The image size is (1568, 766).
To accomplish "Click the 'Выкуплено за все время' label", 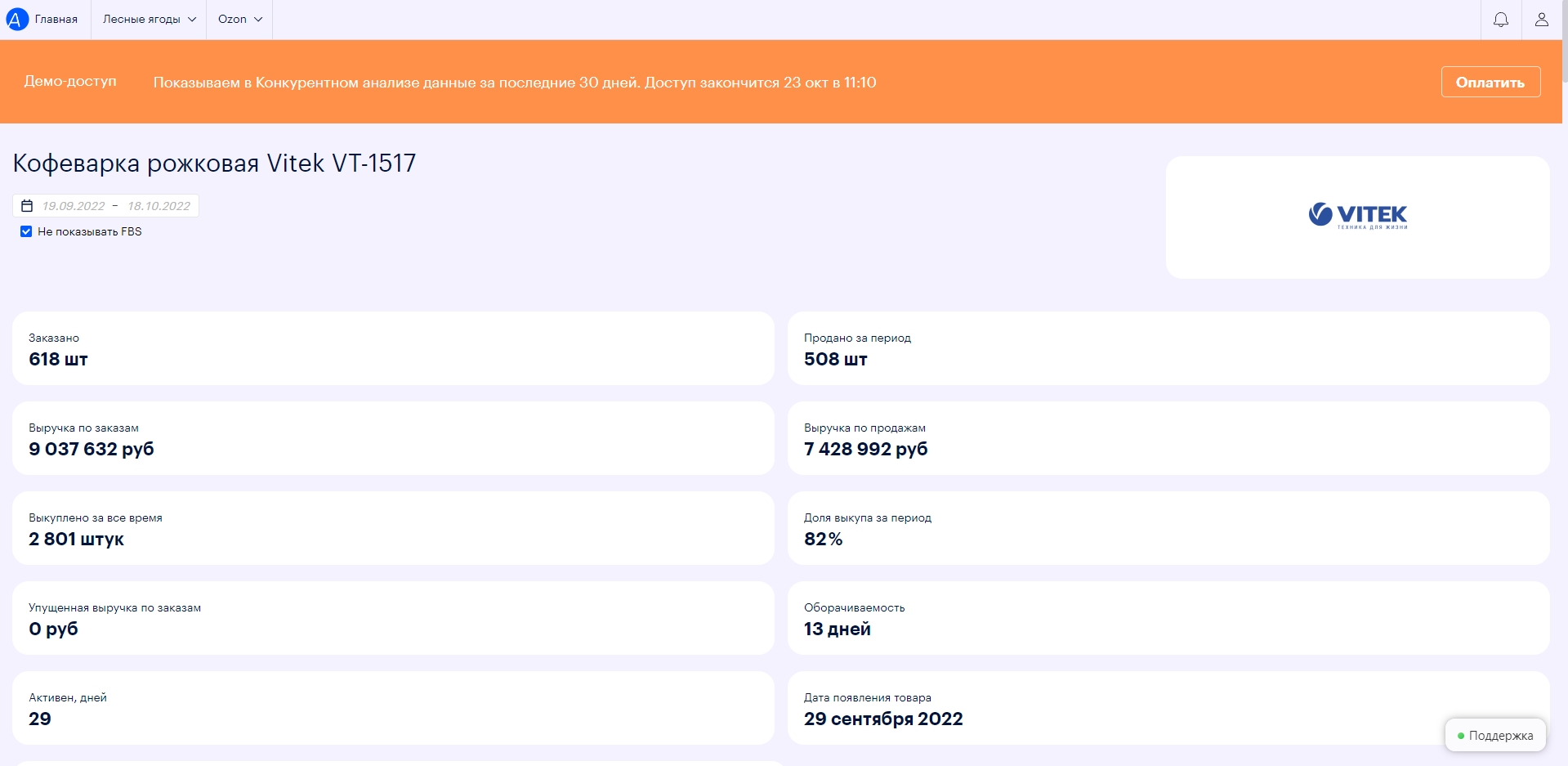I will (96, 517).
